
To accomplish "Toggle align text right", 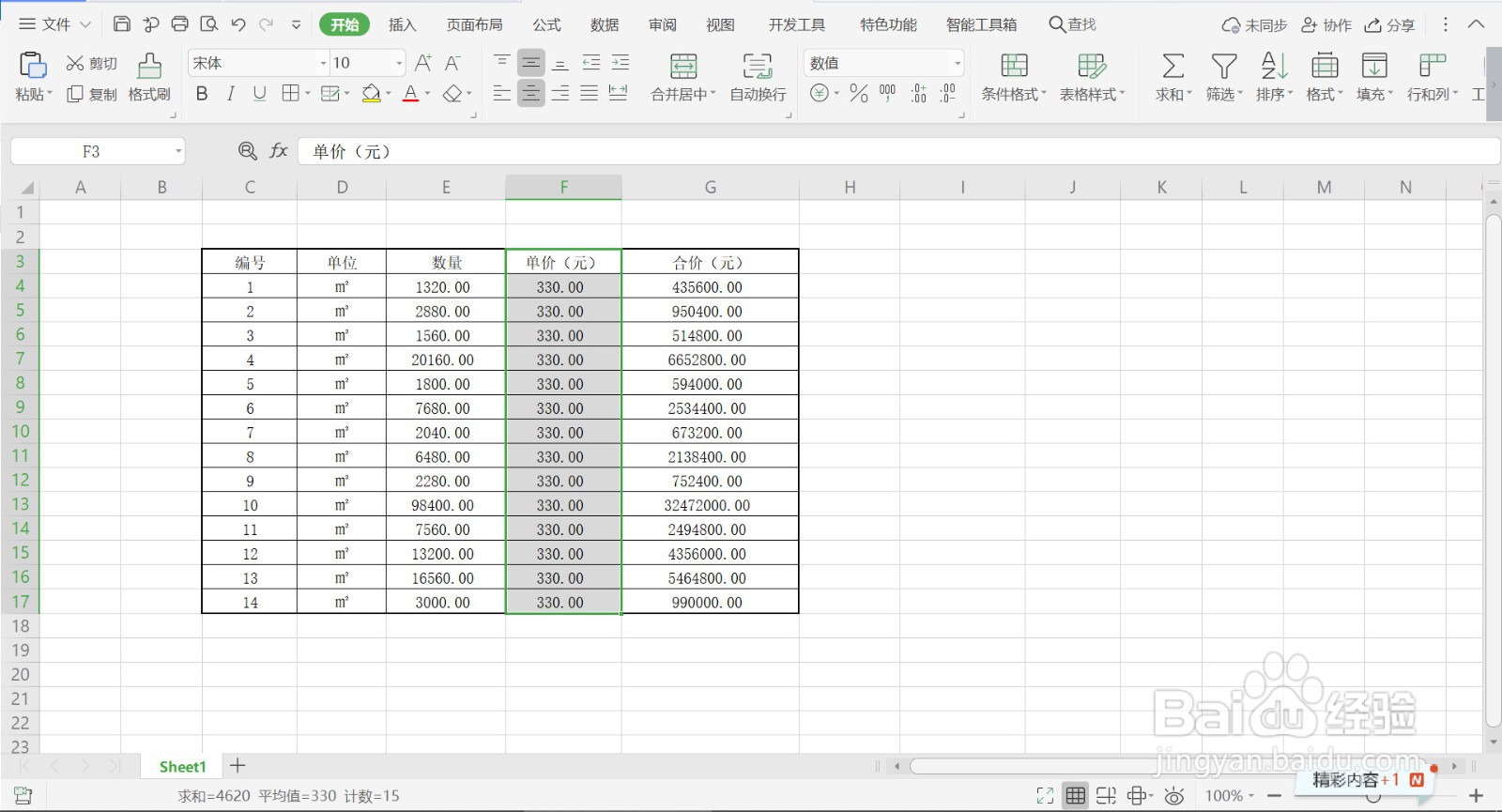I will tap(560, 93).
